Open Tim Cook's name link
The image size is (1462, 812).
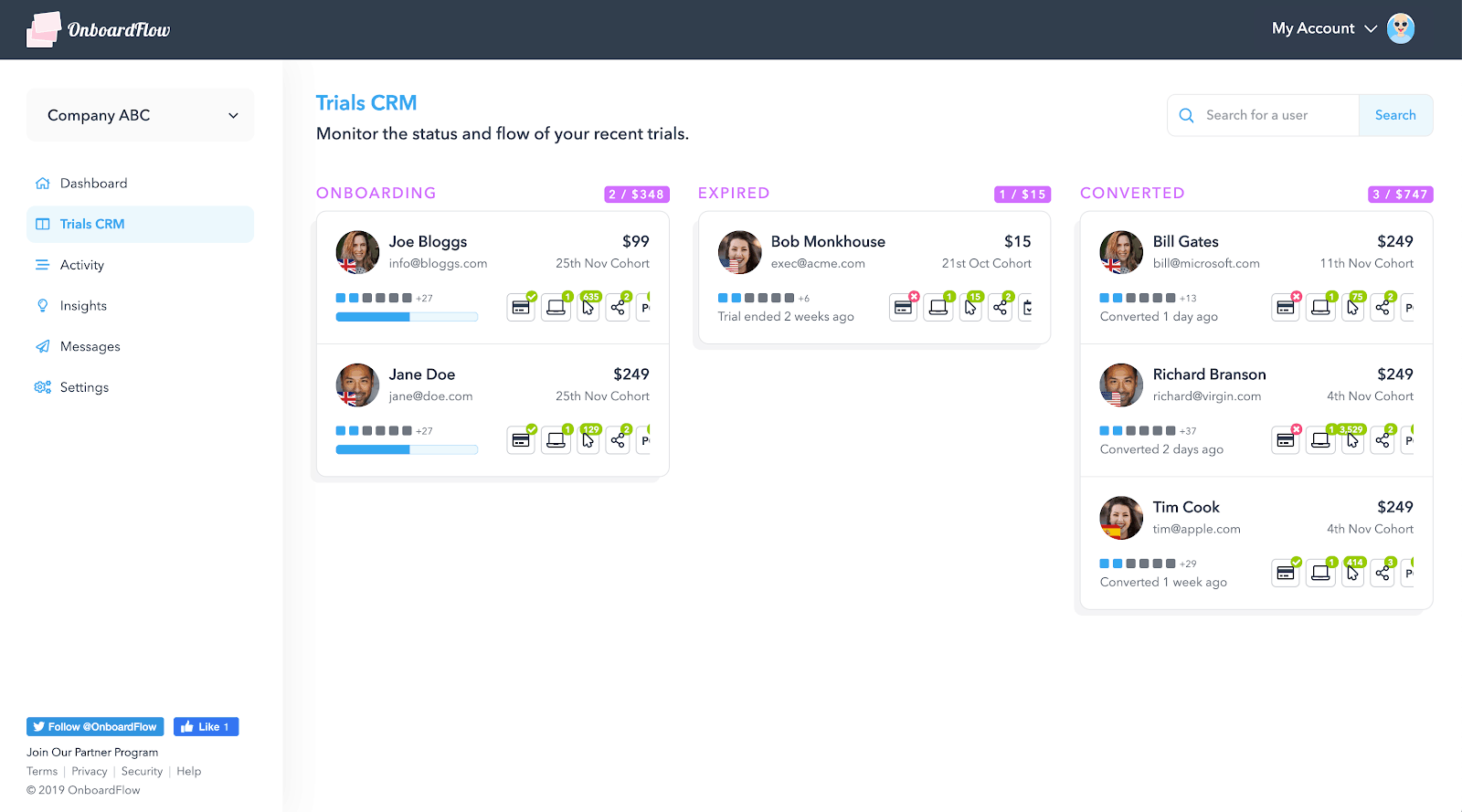click(x=1186, y=507)
